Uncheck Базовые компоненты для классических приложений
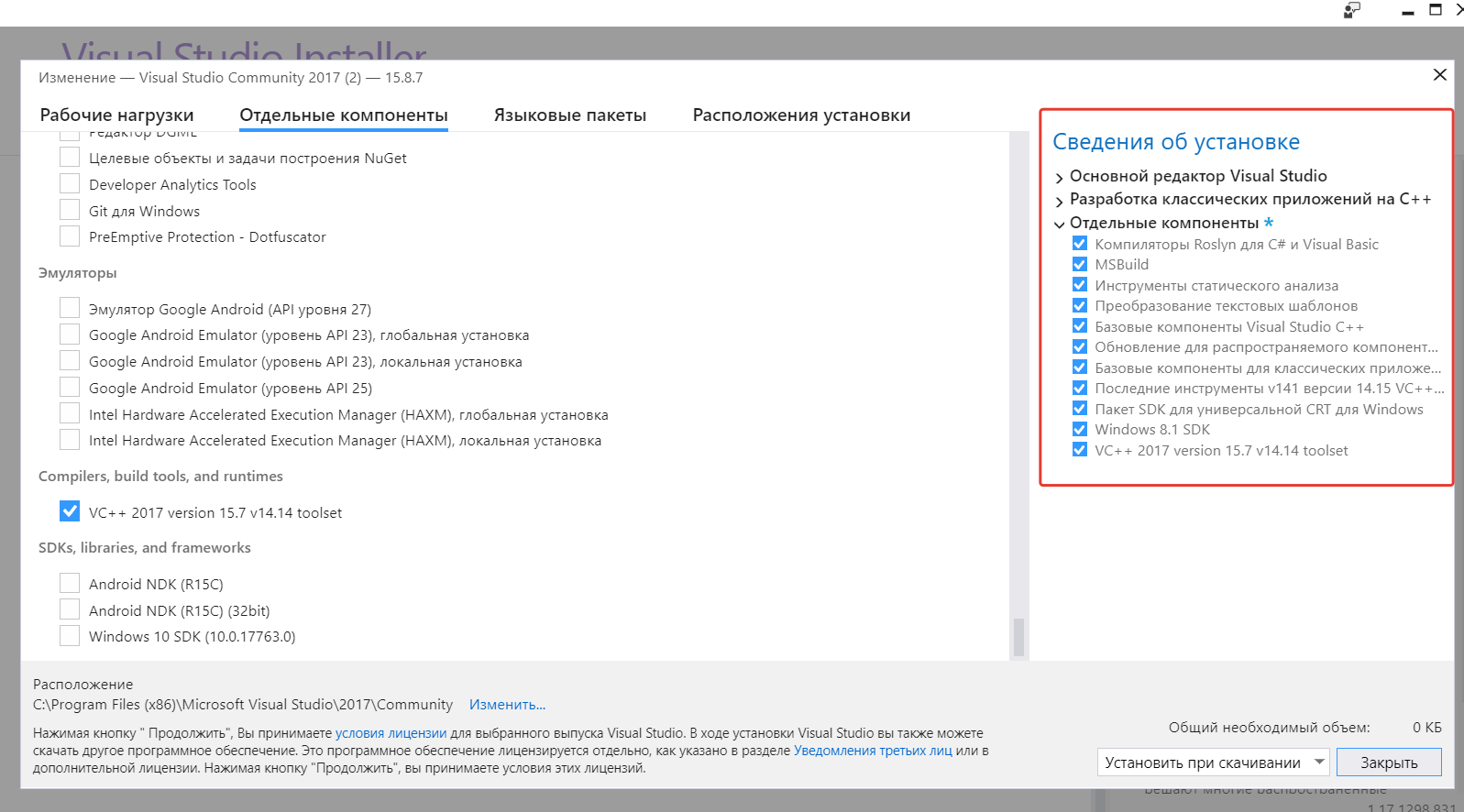The image size is (1464, 812). [x=1080, y=368]
